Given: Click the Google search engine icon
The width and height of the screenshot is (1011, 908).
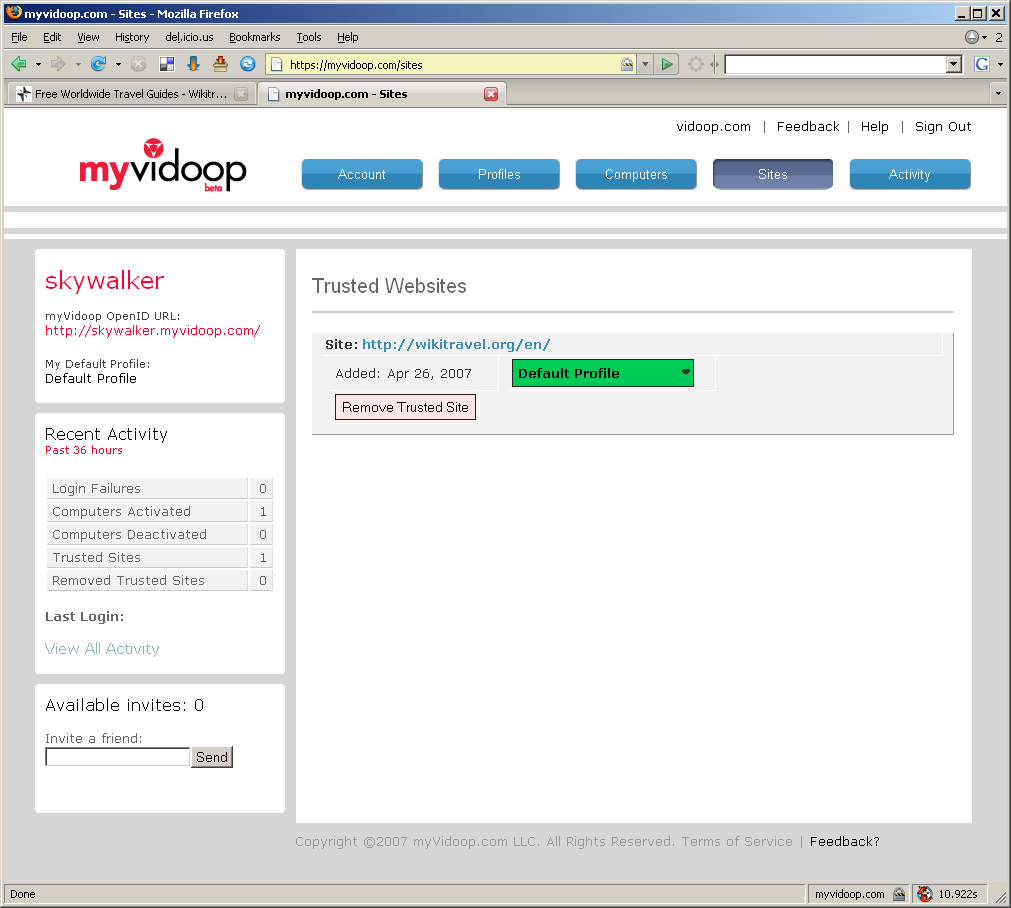Looking at the screenshot, I should click(x=981, y=64).
